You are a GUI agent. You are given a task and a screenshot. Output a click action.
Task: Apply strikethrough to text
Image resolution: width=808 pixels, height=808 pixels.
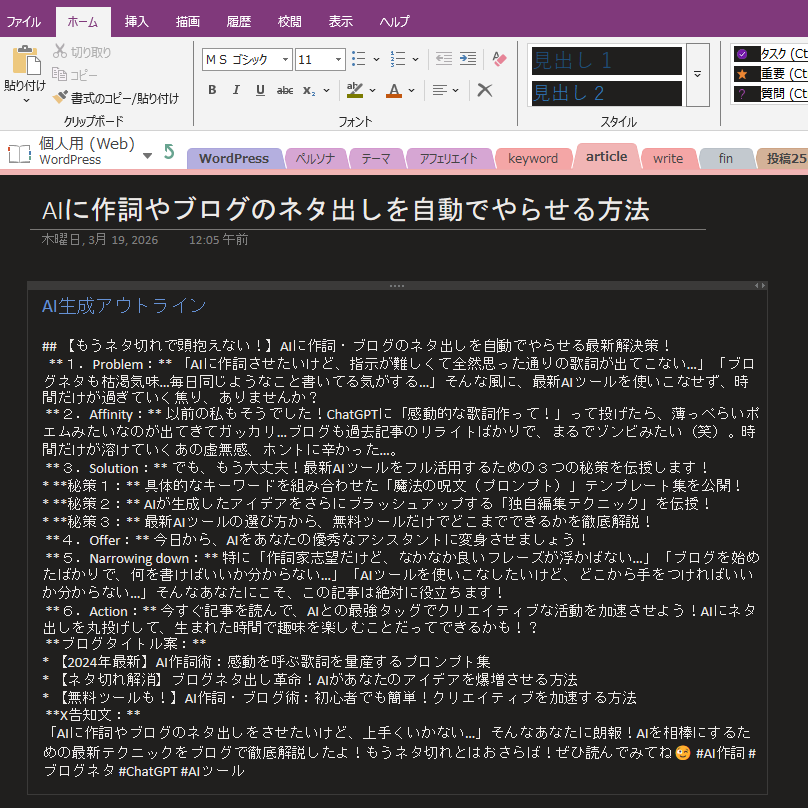[x=285, y=90]
